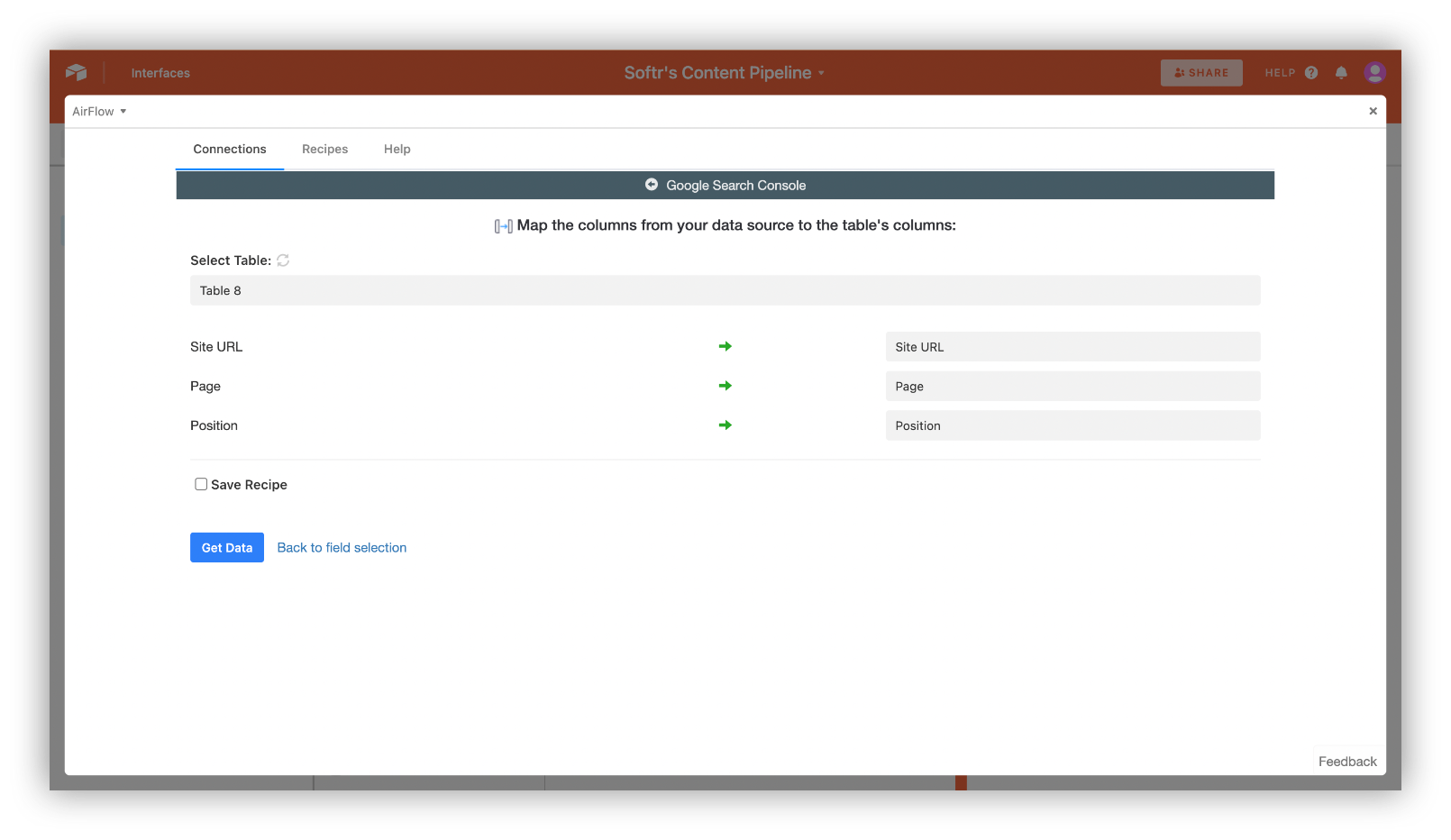Click Back to field selection link
The image size is (1451, 840).
(x=342, y=548)
